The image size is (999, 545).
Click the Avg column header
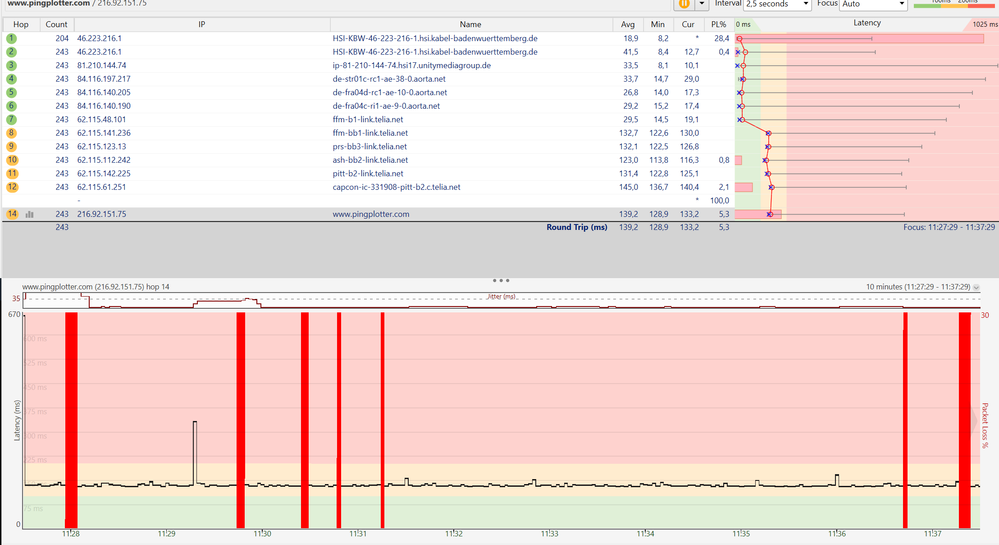point(628,24)
